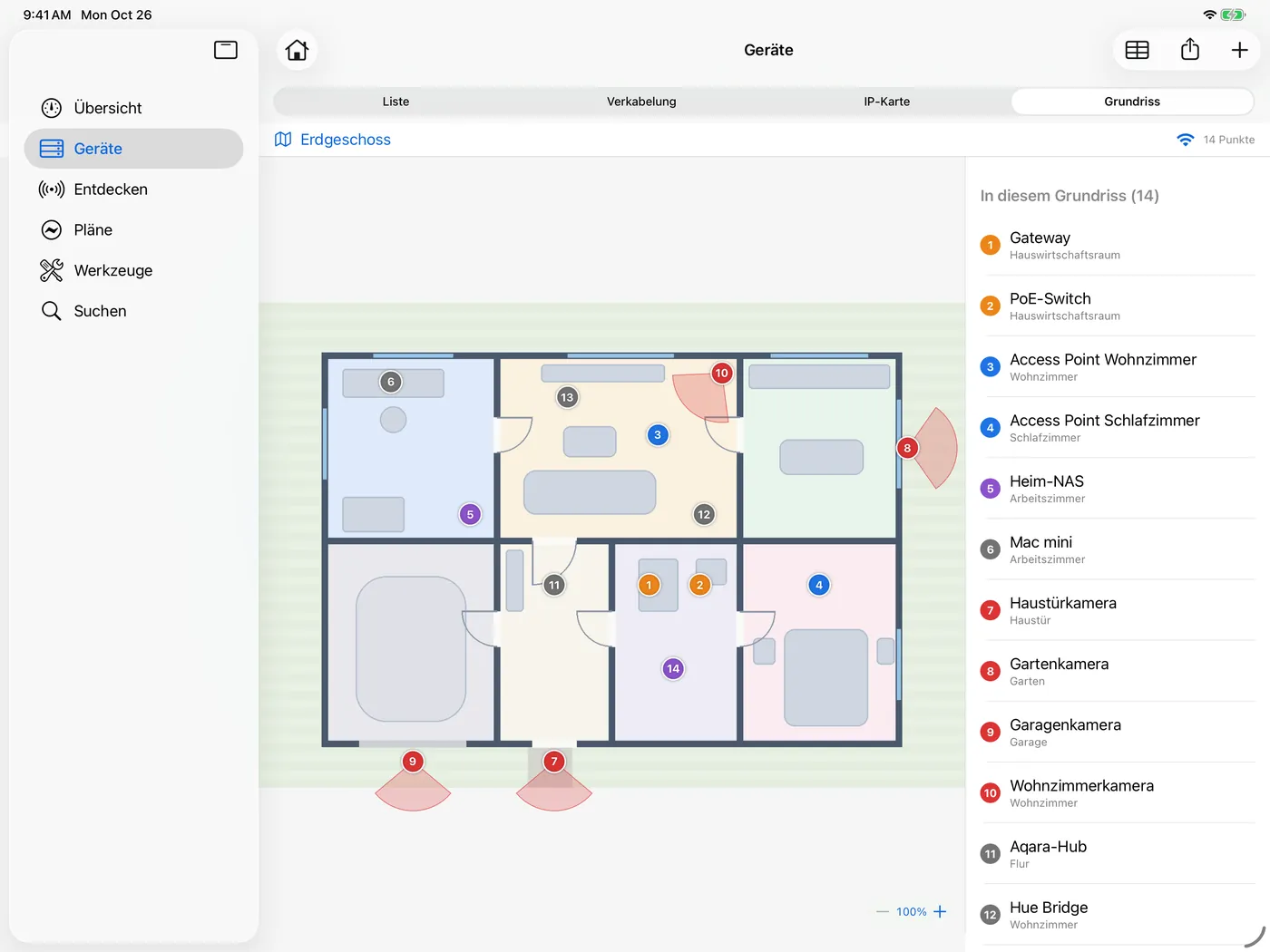This screenshot has height=952, width=1270.
Task: Click marker 9 garage camera on plan
Action: (x=413, y=762)
